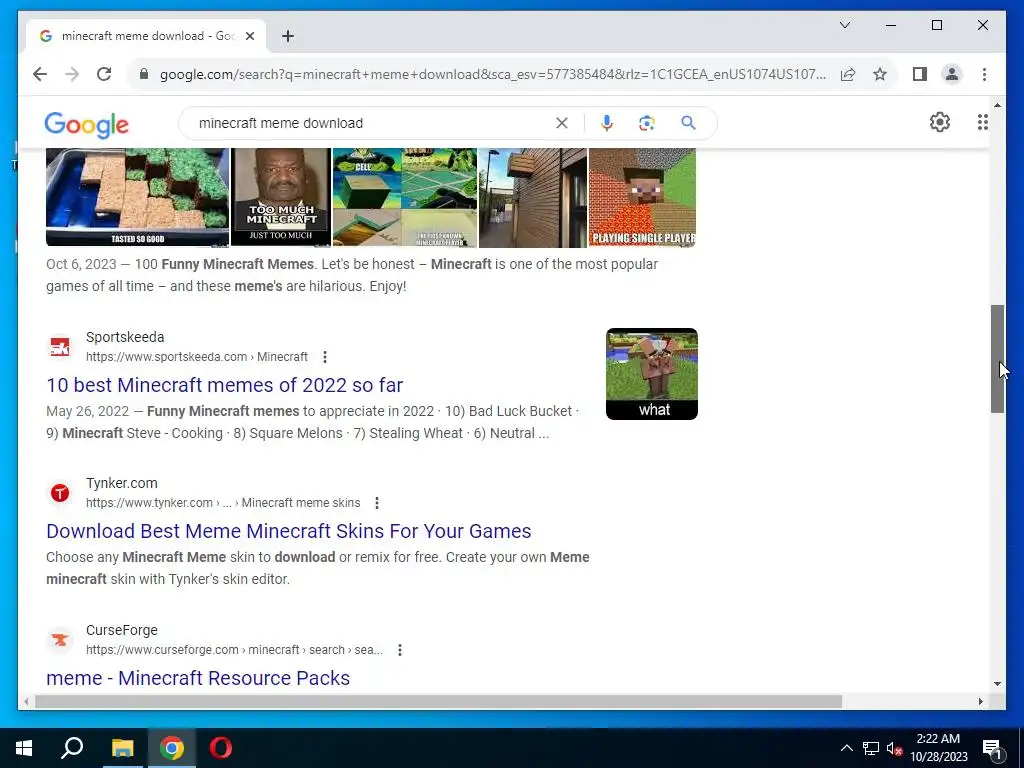Go to Google homepage logo
Viewport: 1024px width, 768px height.
coord(86,124)
